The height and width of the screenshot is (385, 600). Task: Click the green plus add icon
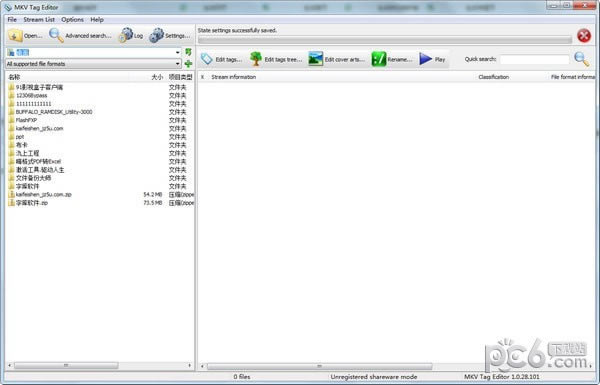(188, 64)
